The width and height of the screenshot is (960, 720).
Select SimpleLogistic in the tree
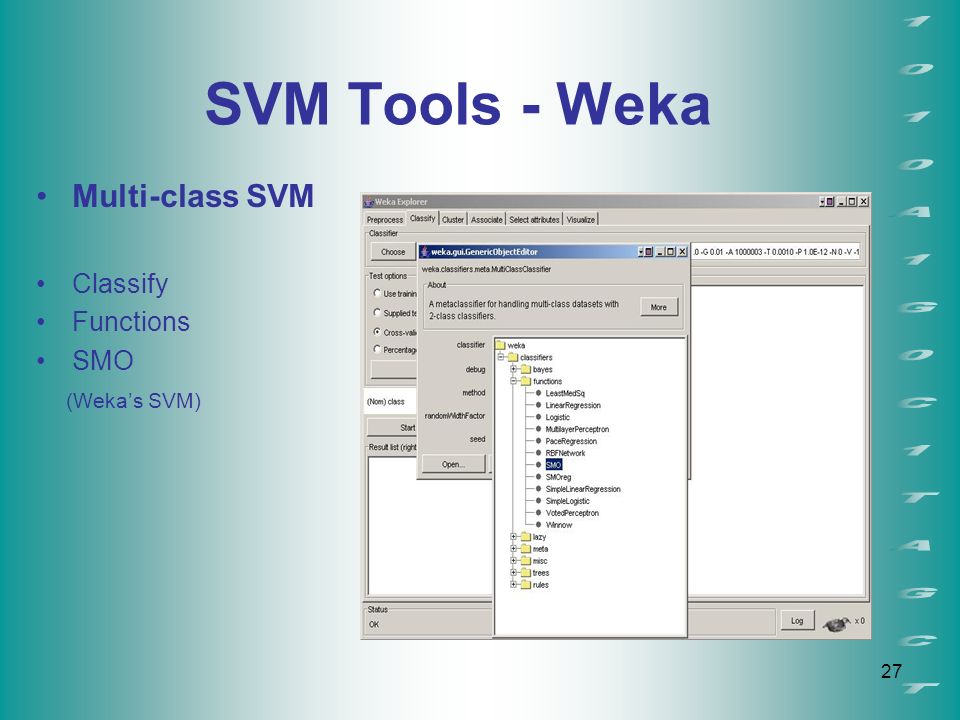pos(568,501)
